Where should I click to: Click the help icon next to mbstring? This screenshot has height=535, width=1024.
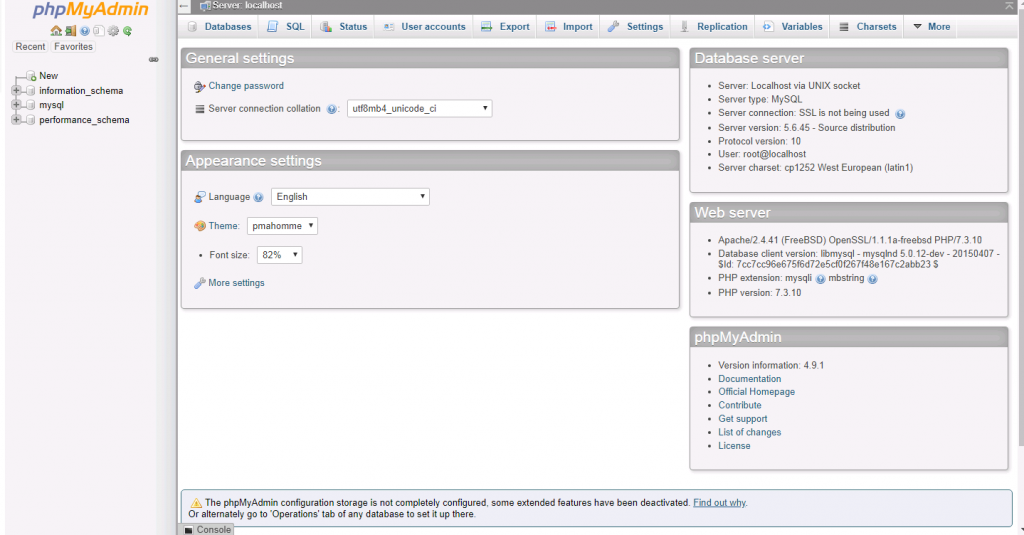coord(872,279)
